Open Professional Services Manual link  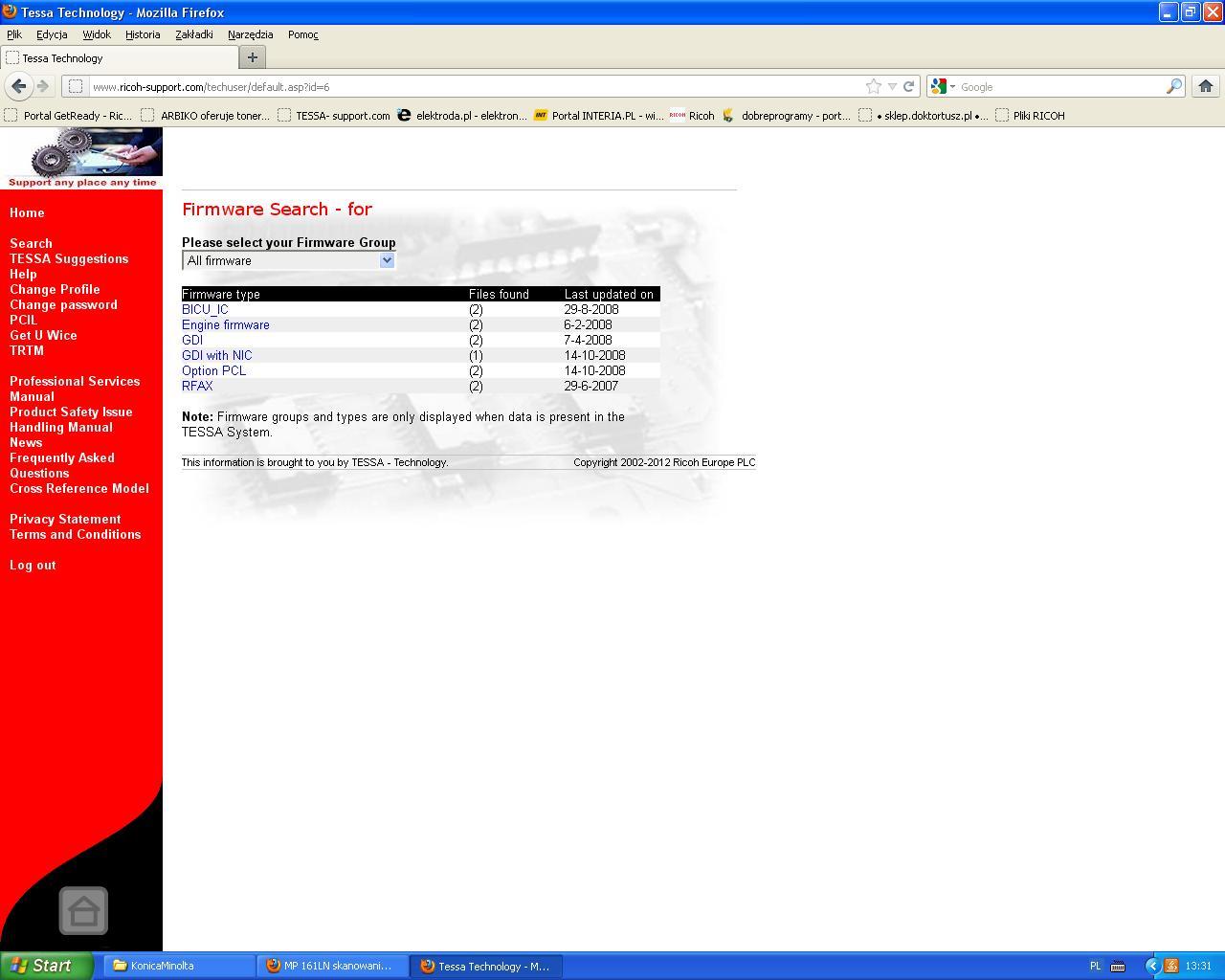pyautogui.click(x=75, y=389)
